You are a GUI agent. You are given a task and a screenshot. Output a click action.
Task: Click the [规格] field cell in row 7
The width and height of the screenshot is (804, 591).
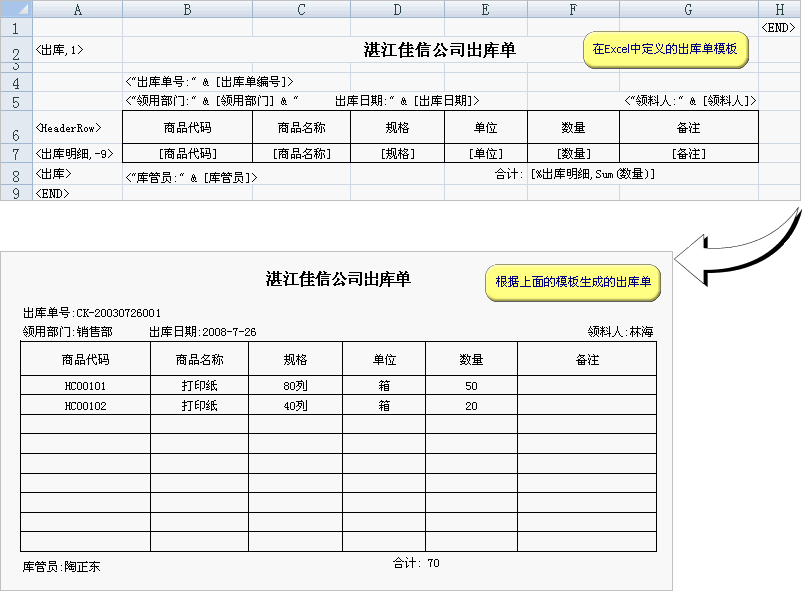coord(397,153)
